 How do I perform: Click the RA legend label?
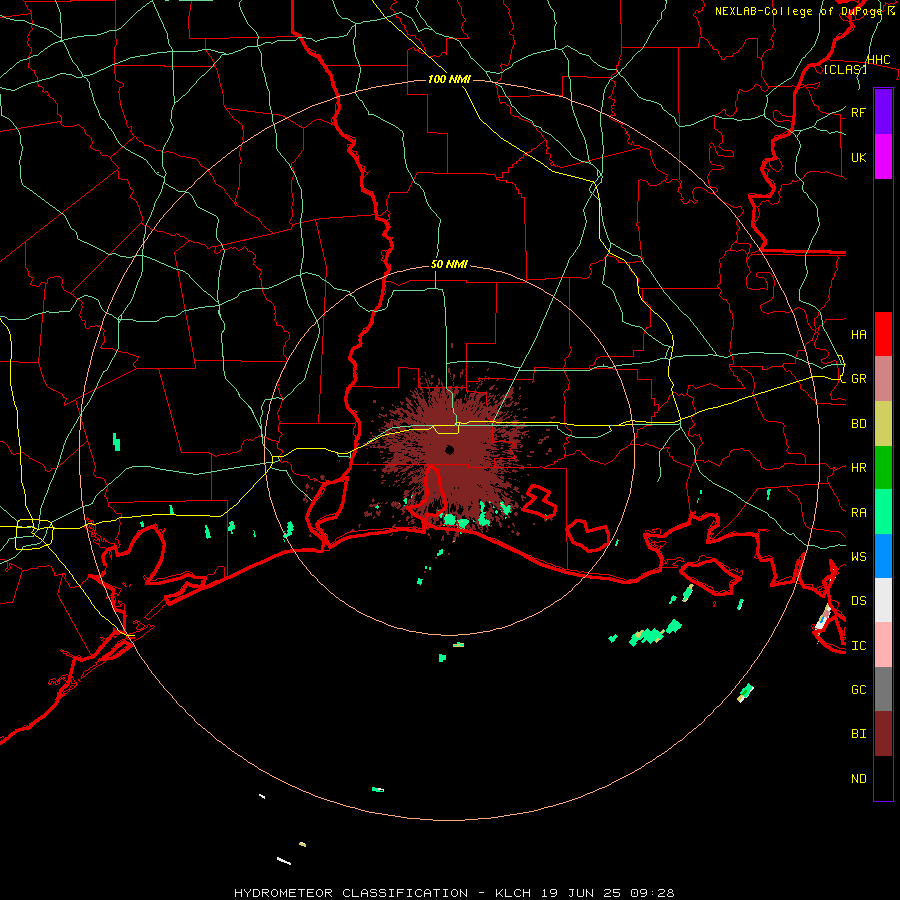pyautogui.click(x=859, y=513)
